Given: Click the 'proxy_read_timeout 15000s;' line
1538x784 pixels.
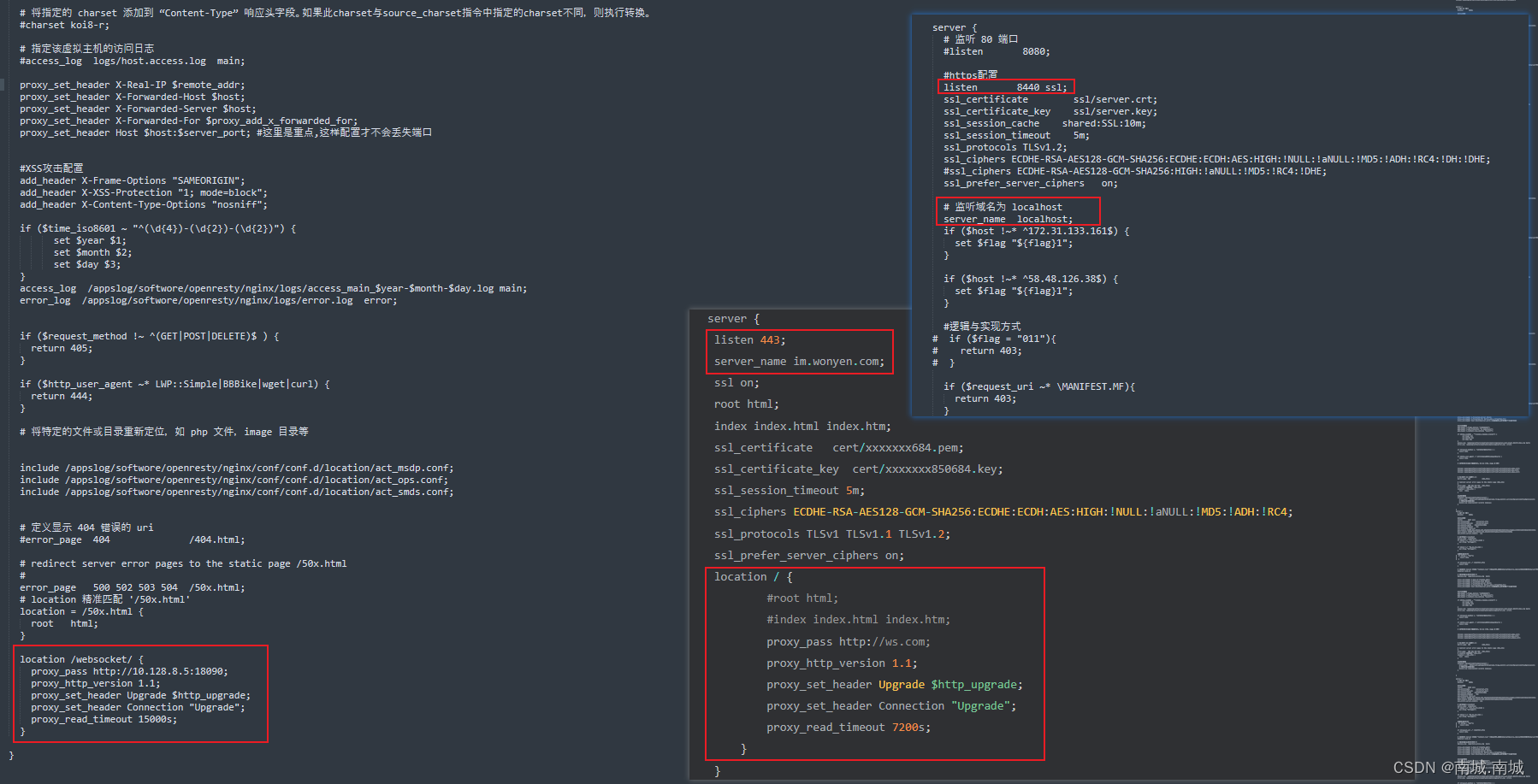Looking at the screenshot, I should (x=104, y=719).
